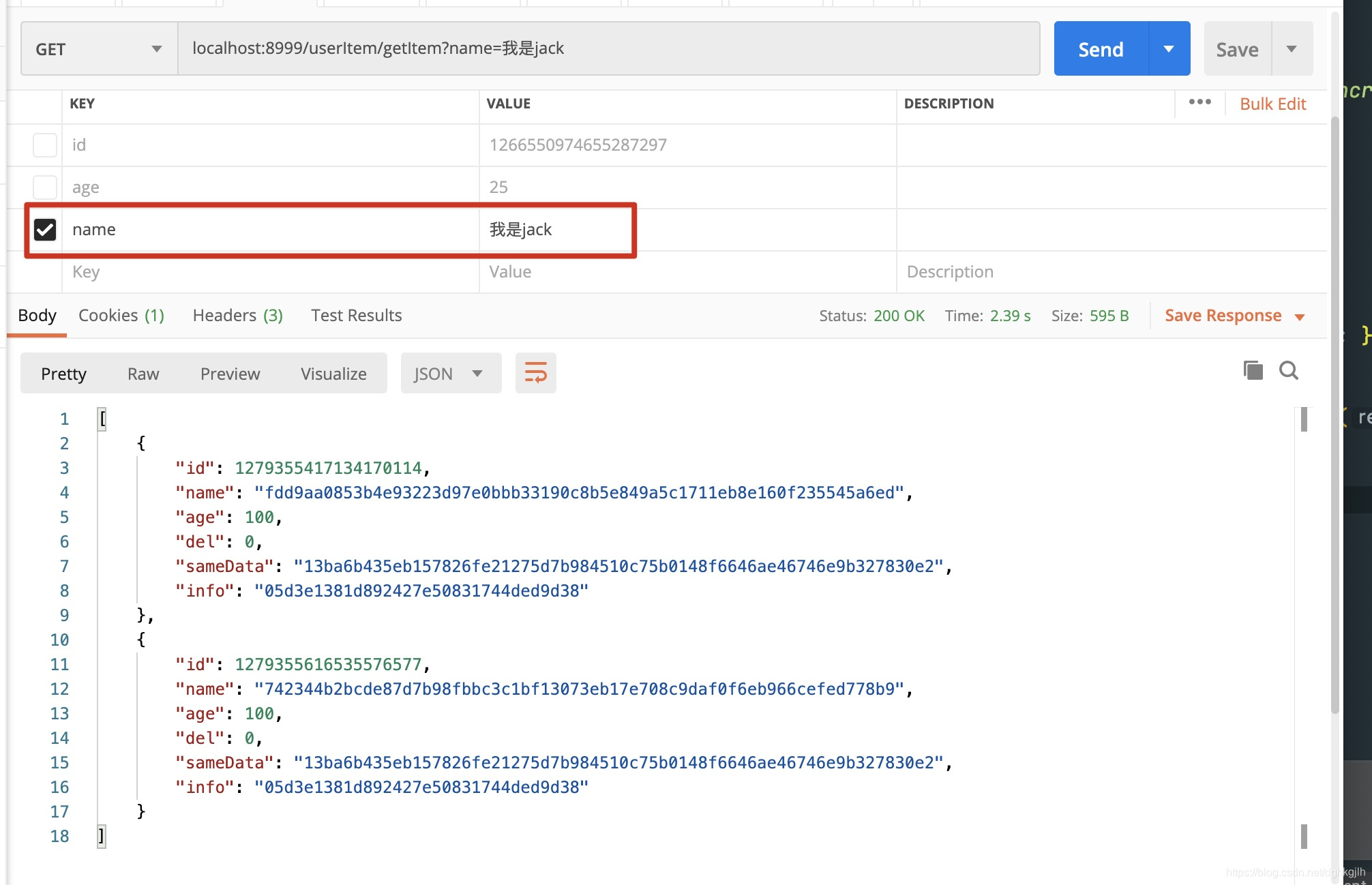Change the GET request method
Screen dimensions: 1372x885
click(100, 48)
